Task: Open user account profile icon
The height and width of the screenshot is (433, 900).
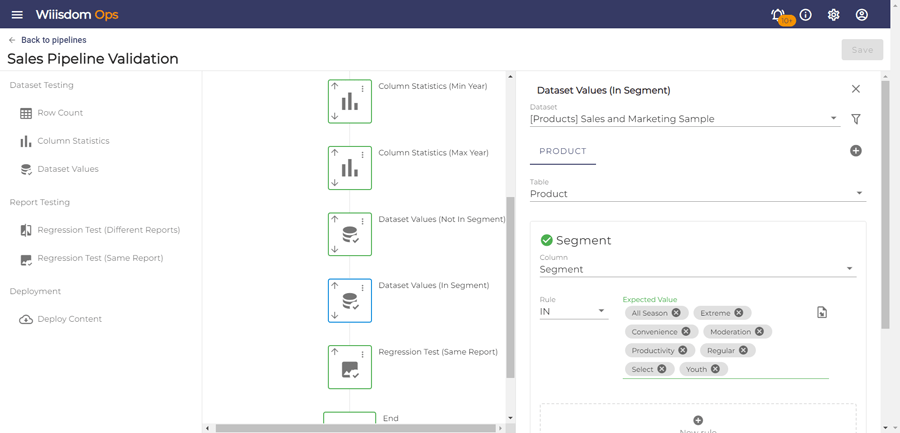Action: click(862, 15)
